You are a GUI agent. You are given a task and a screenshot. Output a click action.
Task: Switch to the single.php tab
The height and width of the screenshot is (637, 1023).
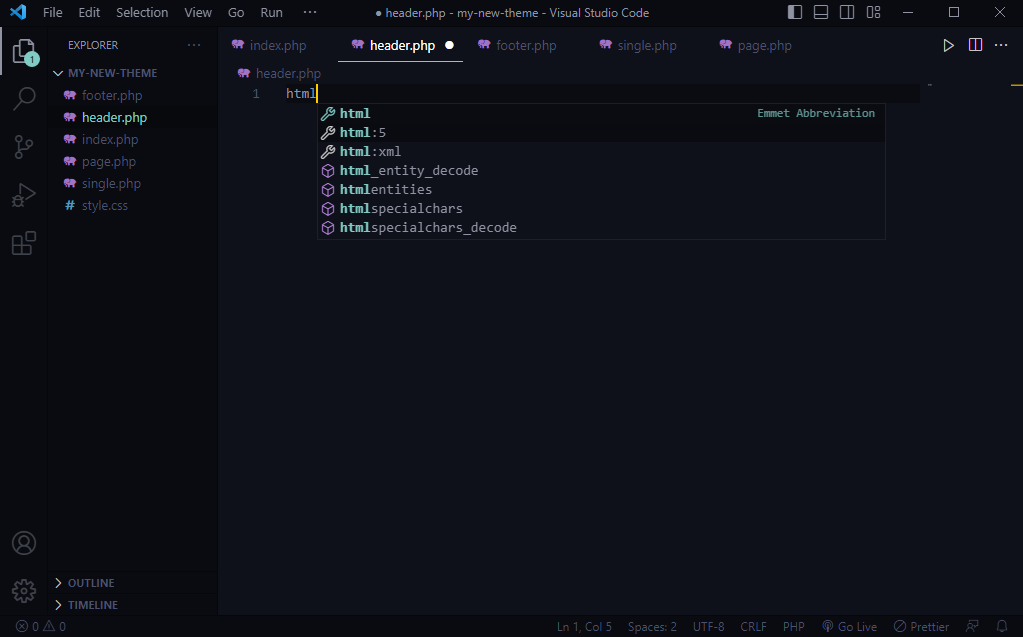(647, 45)
